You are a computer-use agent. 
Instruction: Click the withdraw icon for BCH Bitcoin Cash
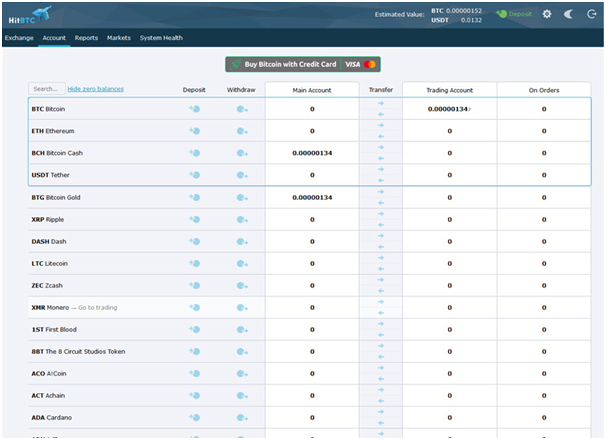point(242,153)
